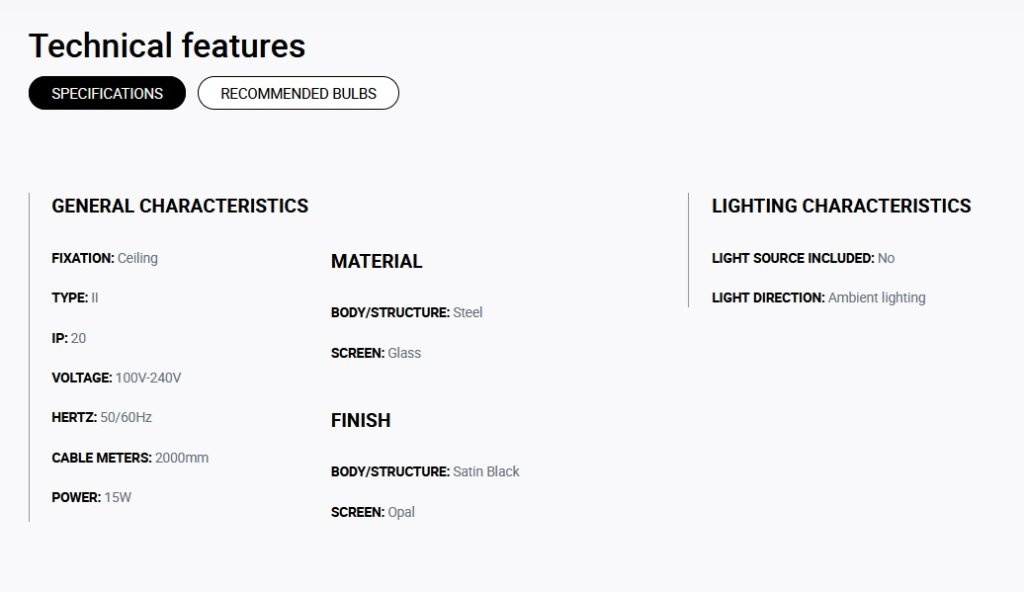
Task: Click Screen: Opal under Finish
Action: [x=373, y=512]
